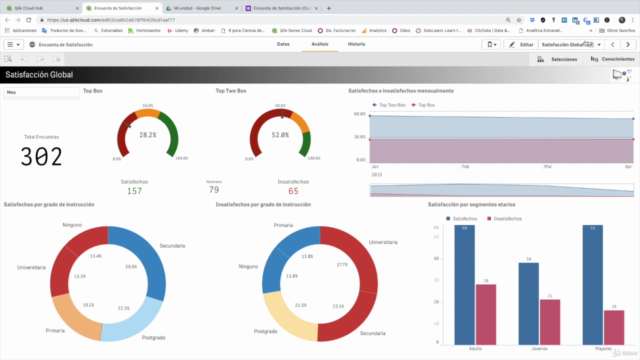
Task: Select the red Jovenes Insatisfechos bar
Action: pos(550,322)
